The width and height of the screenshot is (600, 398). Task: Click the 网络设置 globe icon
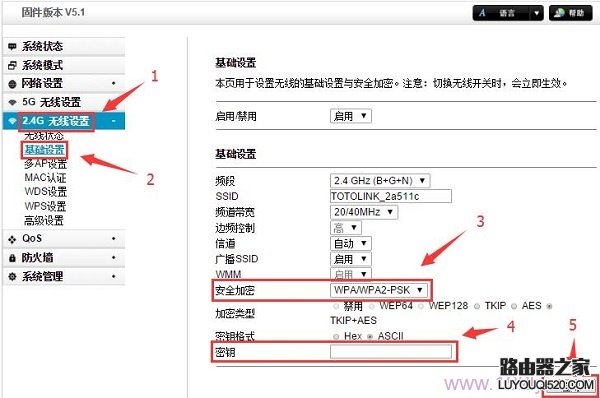click(12, 84)
